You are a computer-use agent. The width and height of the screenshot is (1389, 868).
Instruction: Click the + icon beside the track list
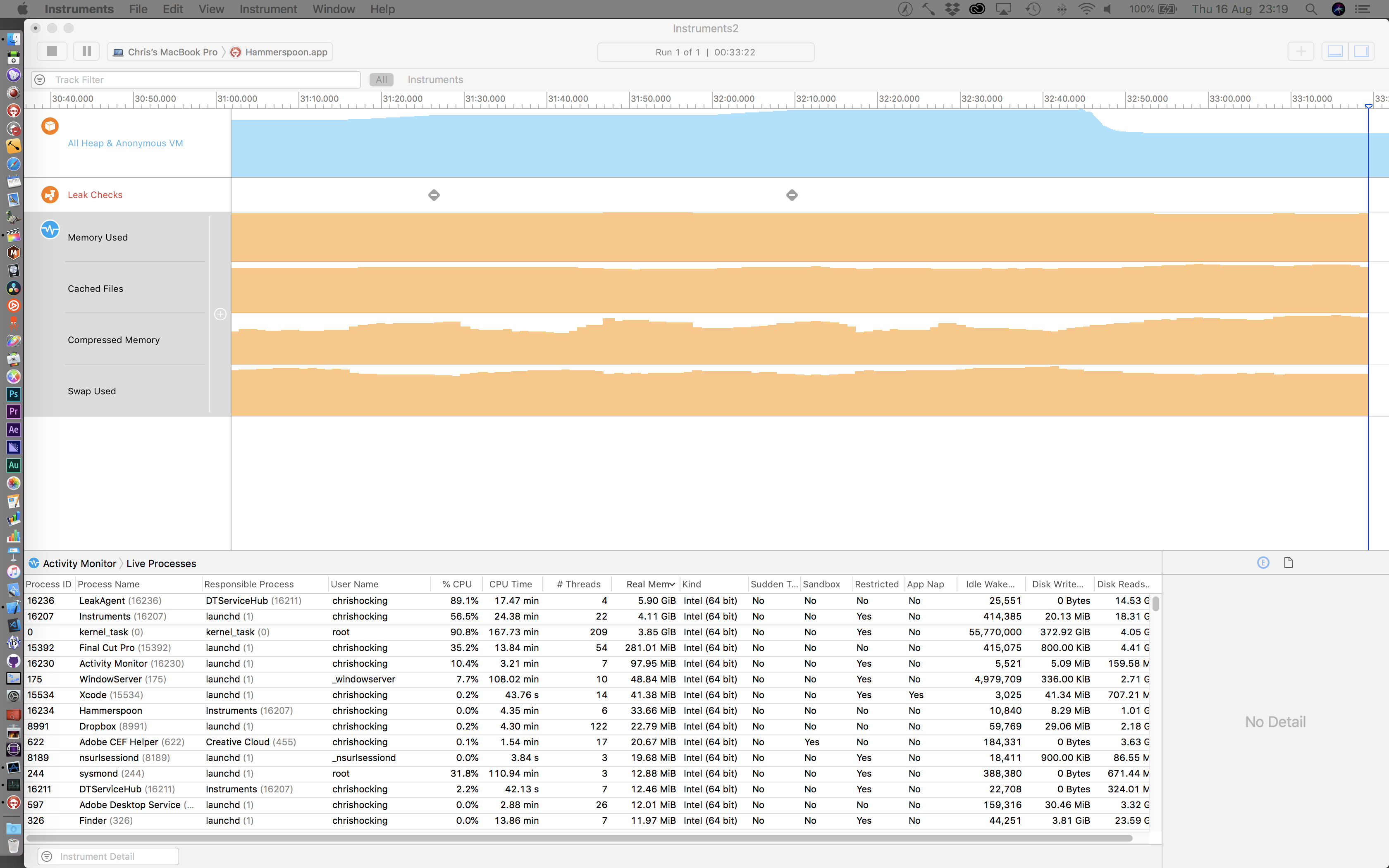coord(220,314)
